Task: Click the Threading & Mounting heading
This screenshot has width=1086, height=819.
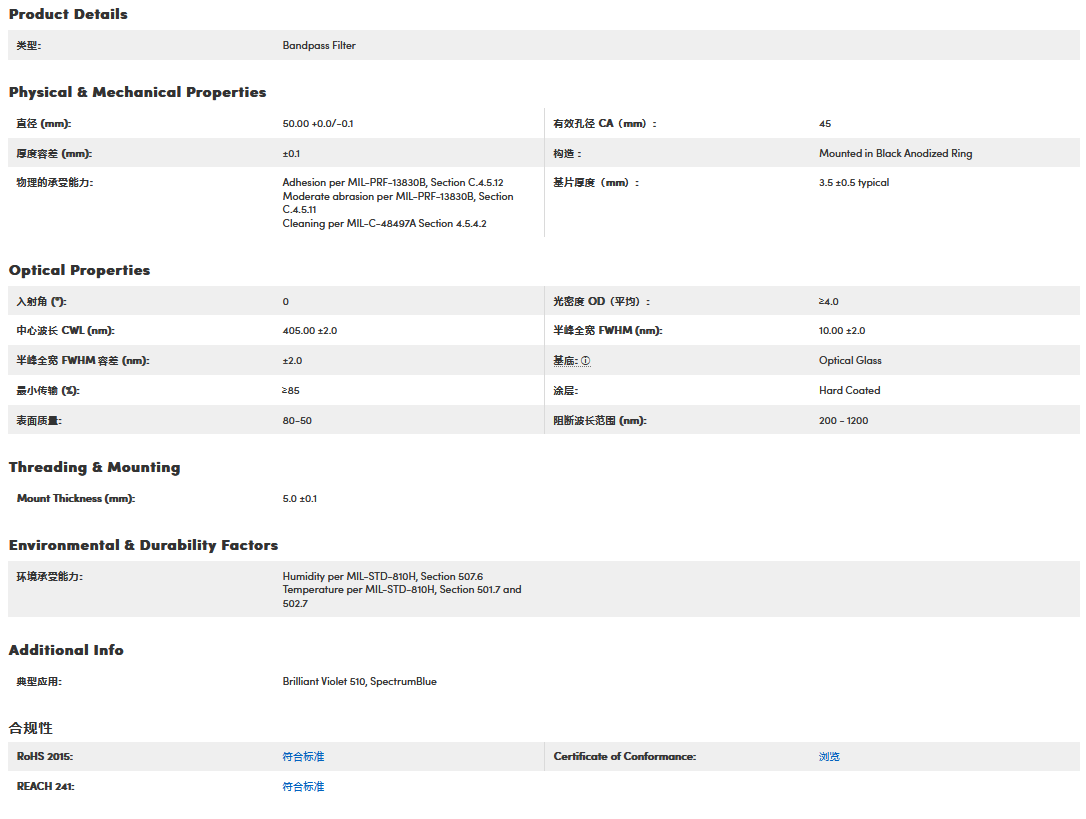Action: [94, 467]
